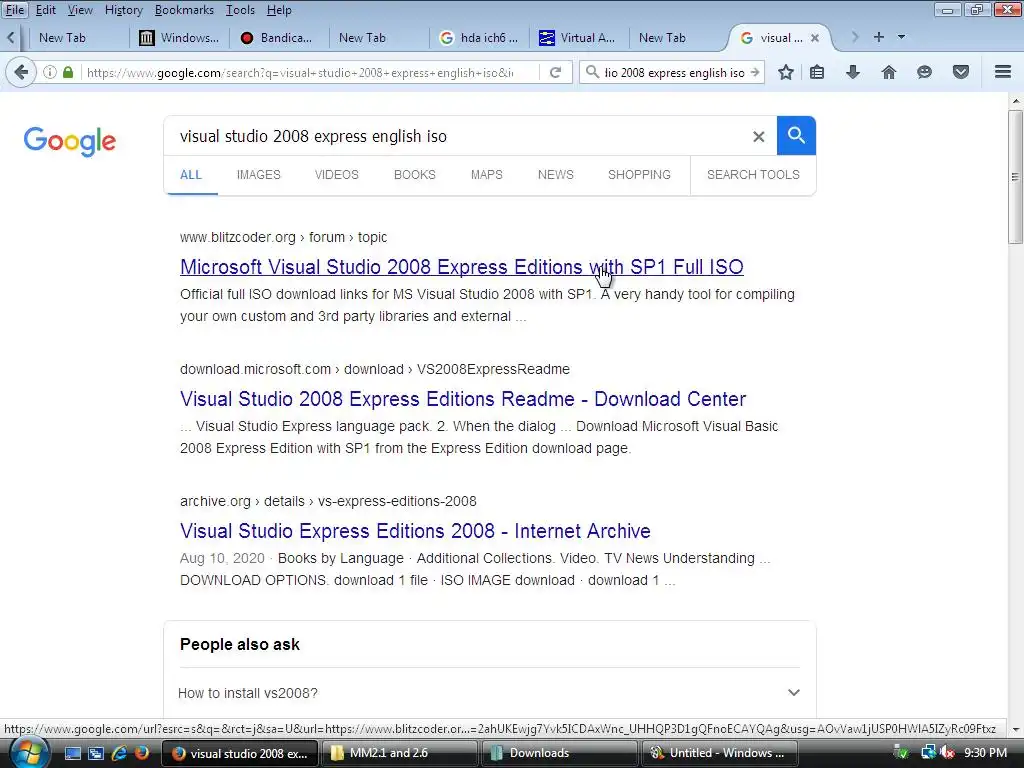Open the bookmarks list icon
The height and width of the screenshot is (768, 1024).
(816, 72)
